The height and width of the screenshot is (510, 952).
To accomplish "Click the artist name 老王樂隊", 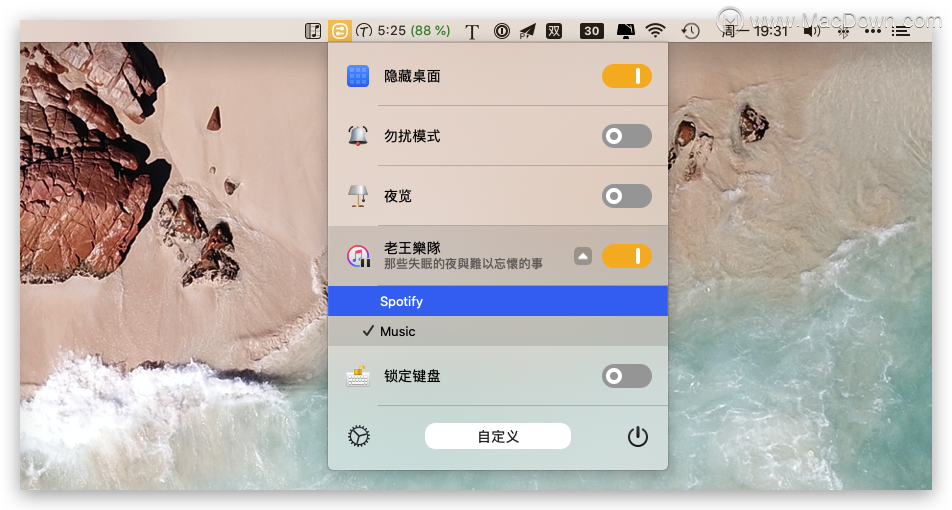I will click(x=412, y=248).
